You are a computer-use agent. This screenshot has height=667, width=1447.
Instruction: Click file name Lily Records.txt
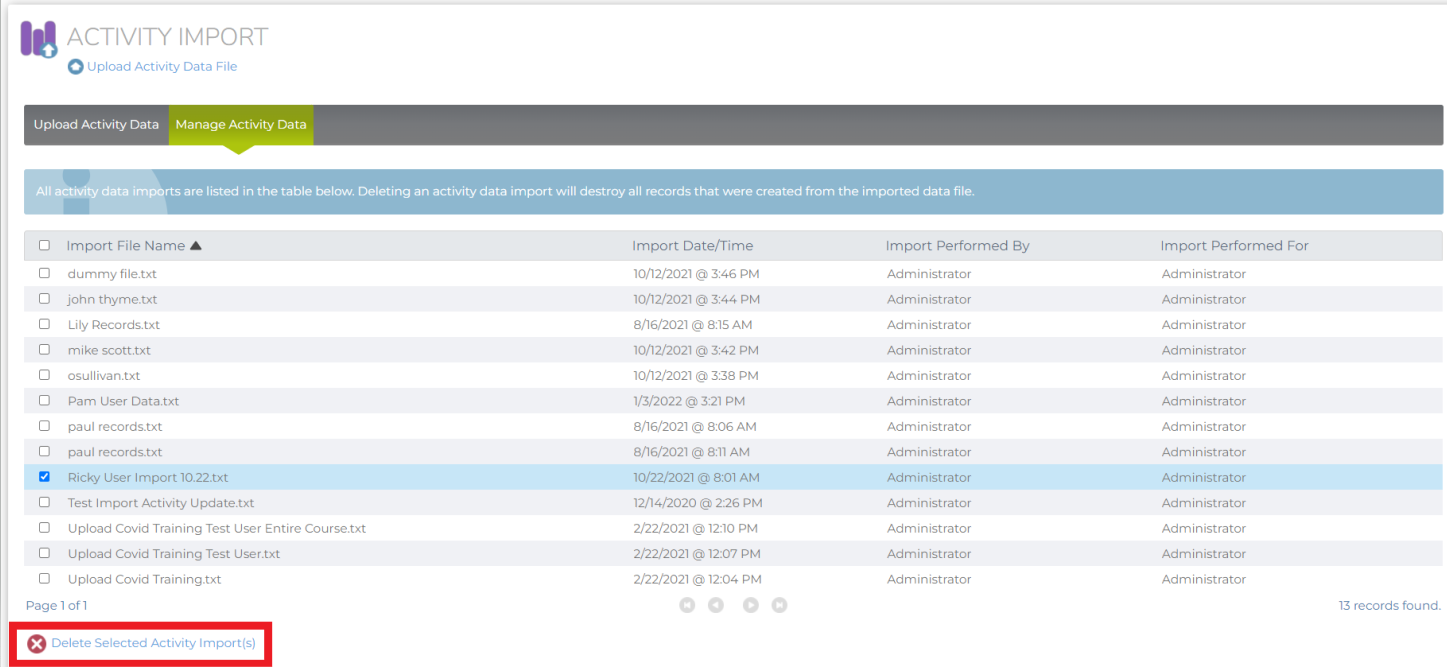click(114, 325)
